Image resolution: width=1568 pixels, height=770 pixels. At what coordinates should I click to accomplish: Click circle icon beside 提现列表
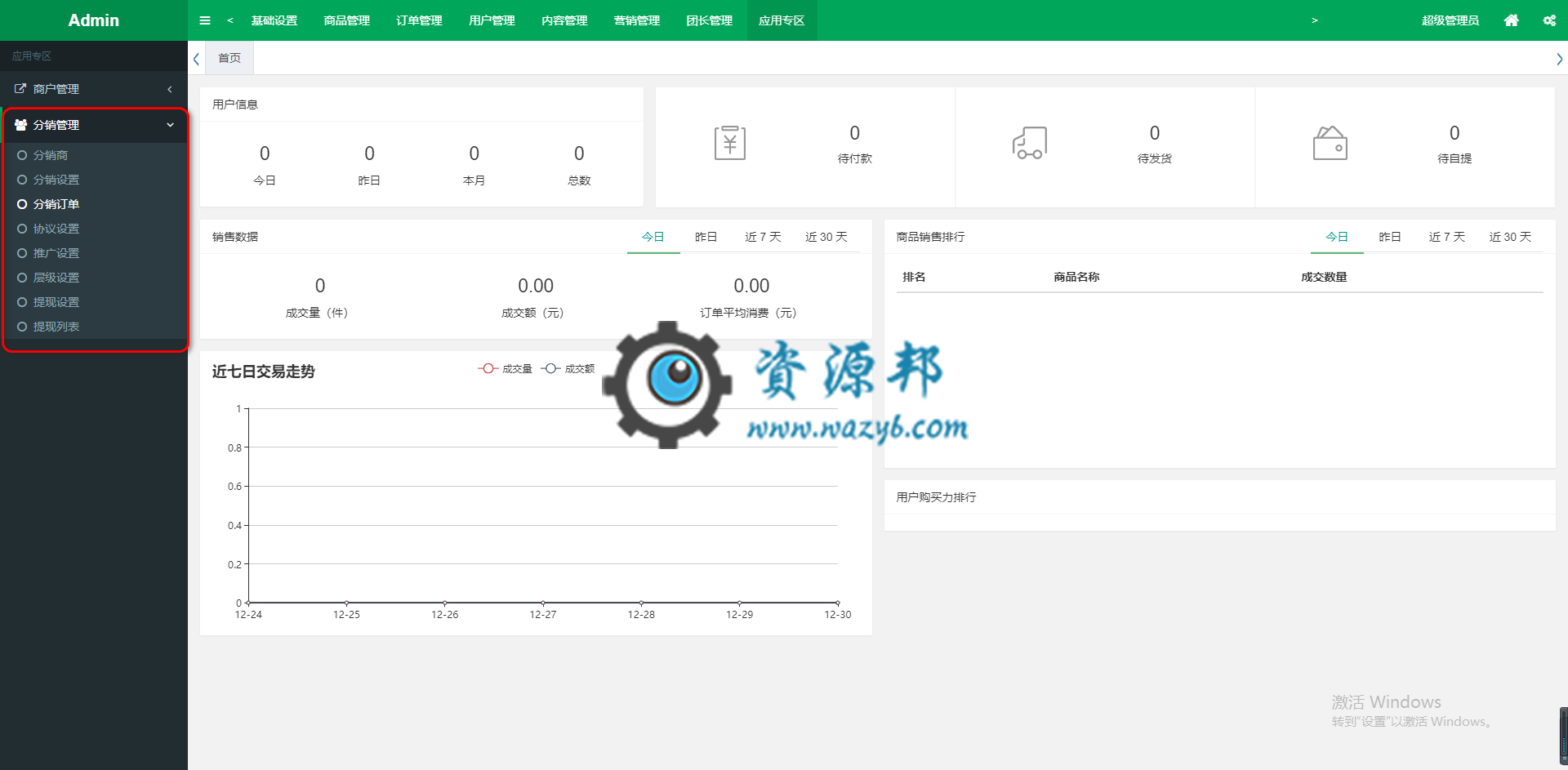22,327
